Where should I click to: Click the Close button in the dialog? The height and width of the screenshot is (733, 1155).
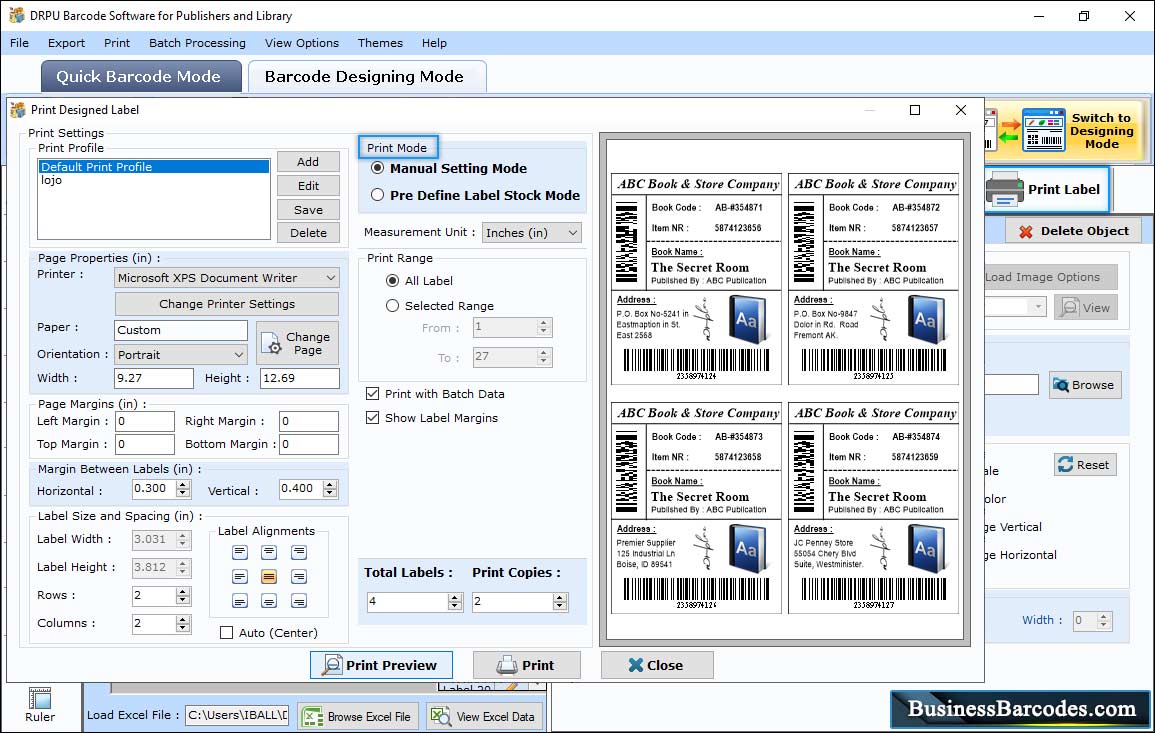[657, 665]
